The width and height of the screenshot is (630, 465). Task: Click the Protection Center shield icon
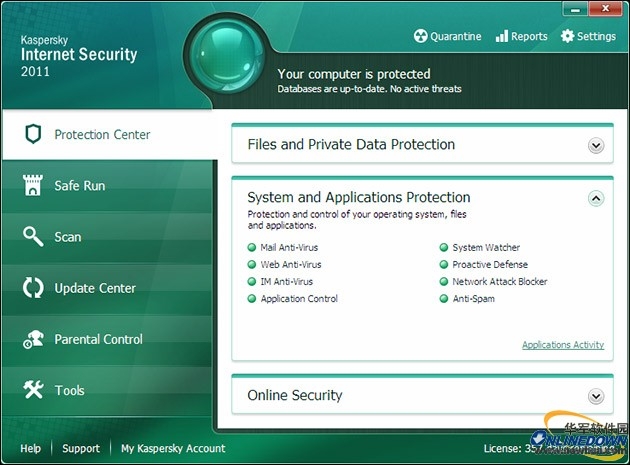pos(34,134)
